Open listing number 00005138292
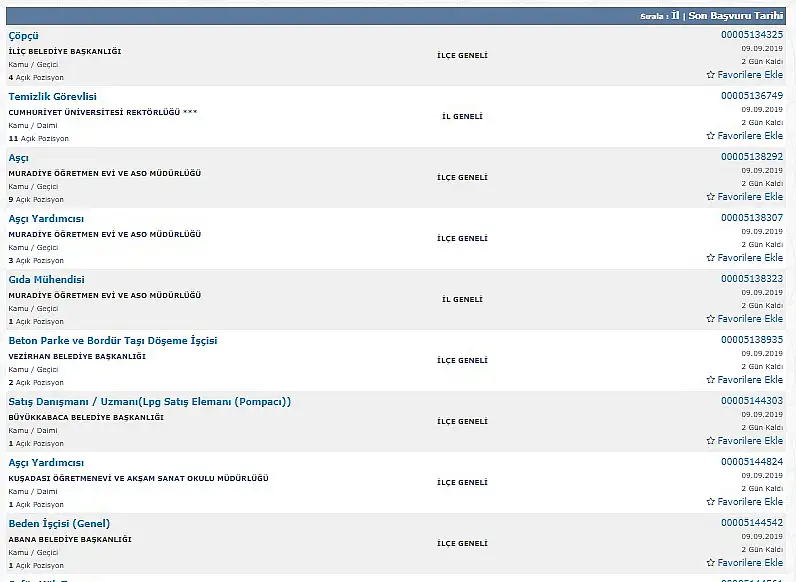Viewport: 796px width, 582px height. pos(752,156)
